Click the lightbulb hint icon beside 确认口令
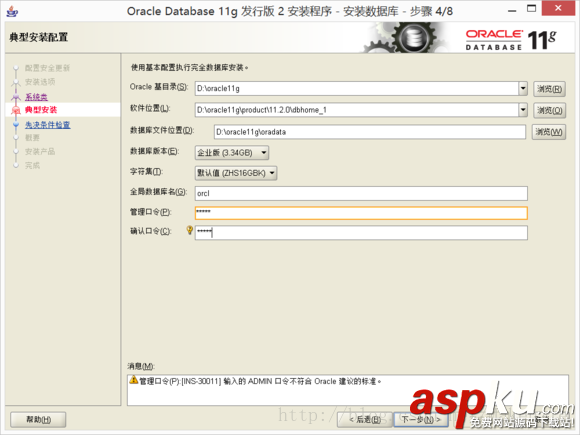The width and height of the screenshot is (580, 435). [x=190, y=230]
